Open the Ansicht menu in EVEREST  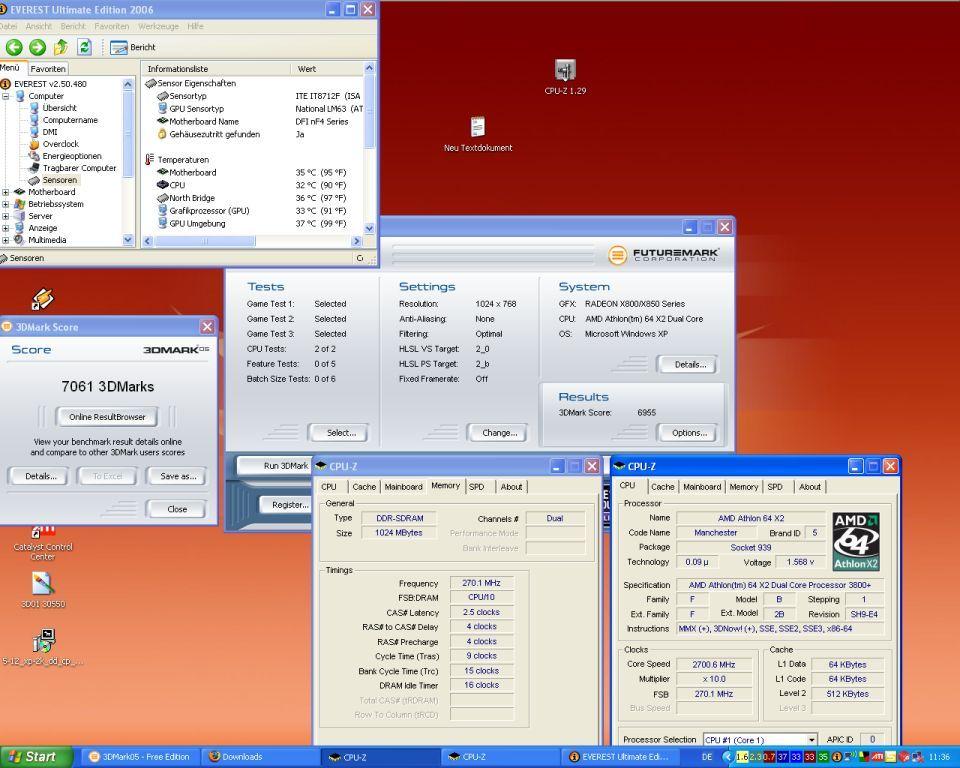(39, 26)
